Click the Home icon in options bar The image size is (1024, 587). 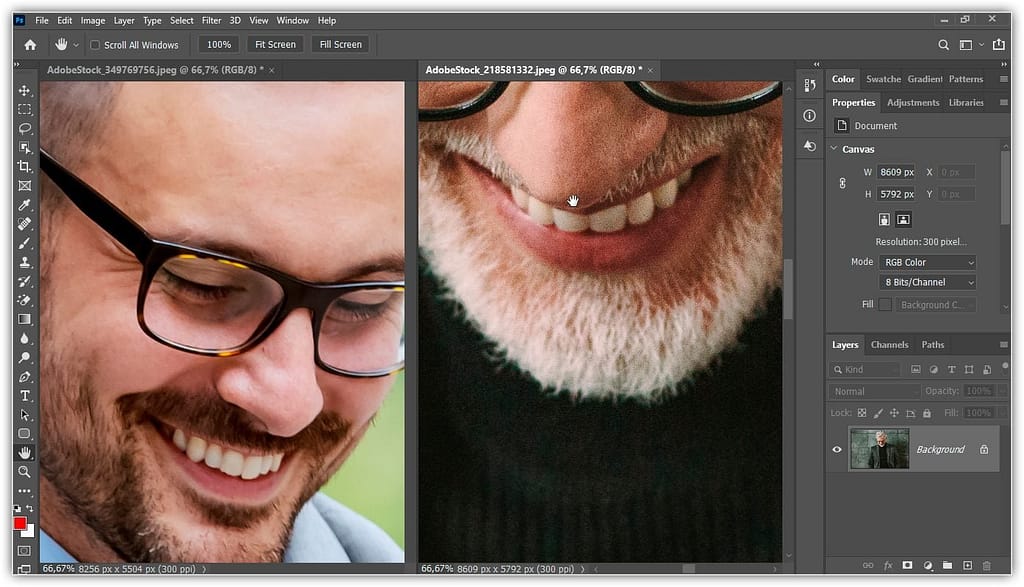(x=30, y=45)
